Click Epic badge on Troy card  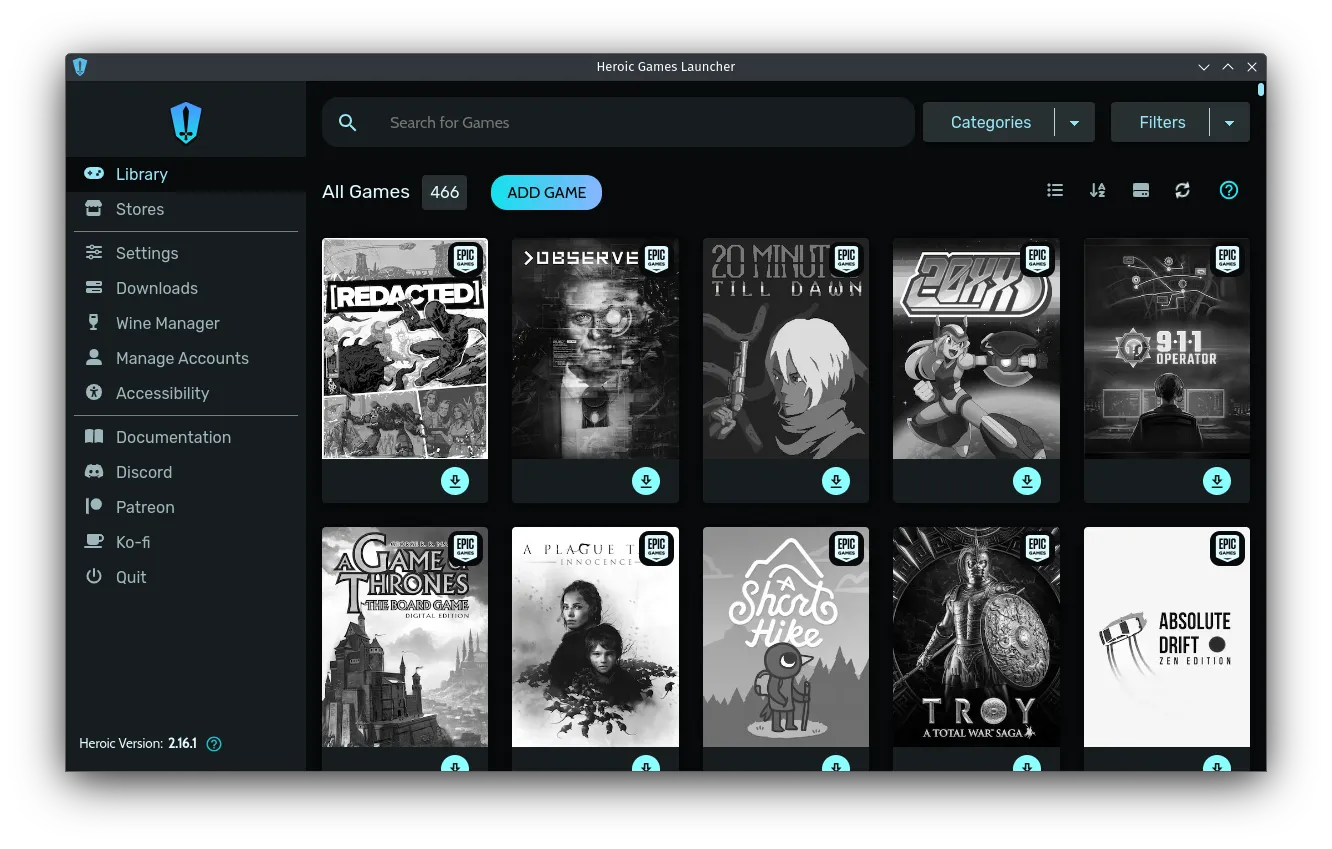tap(1037, 548)
